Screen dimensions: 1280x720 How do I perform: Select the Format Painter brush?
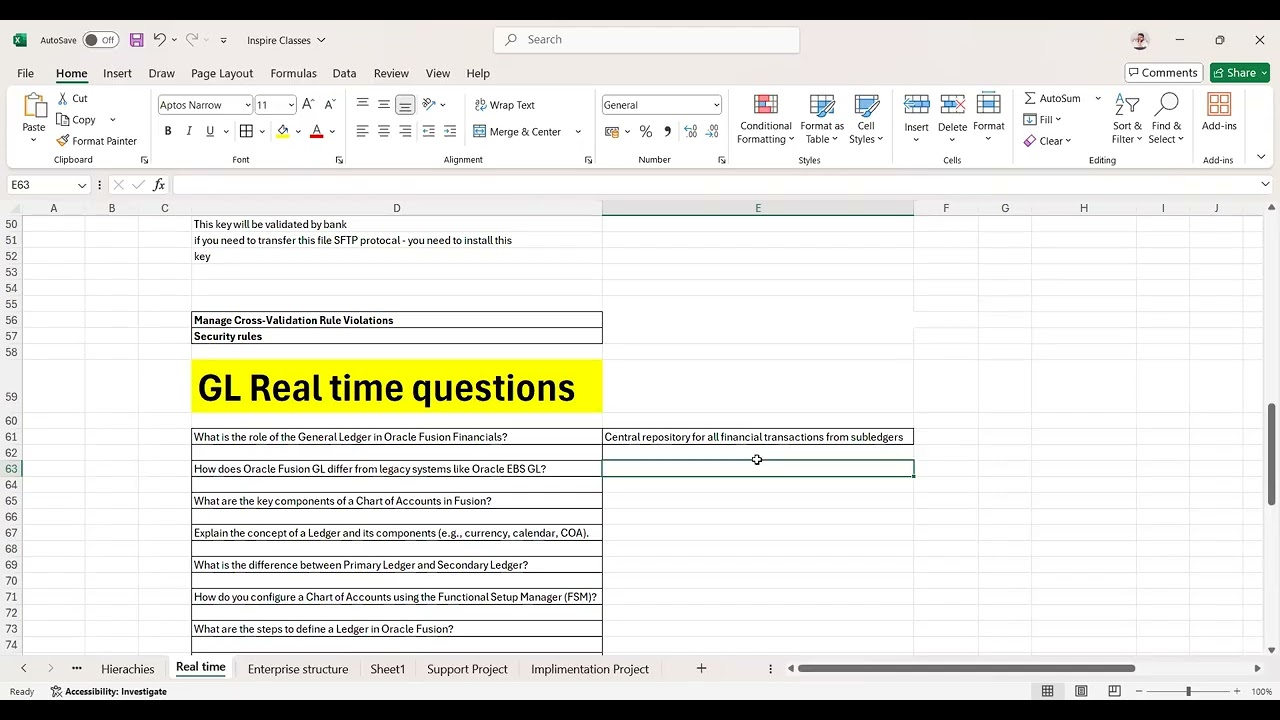pos(63,141)
